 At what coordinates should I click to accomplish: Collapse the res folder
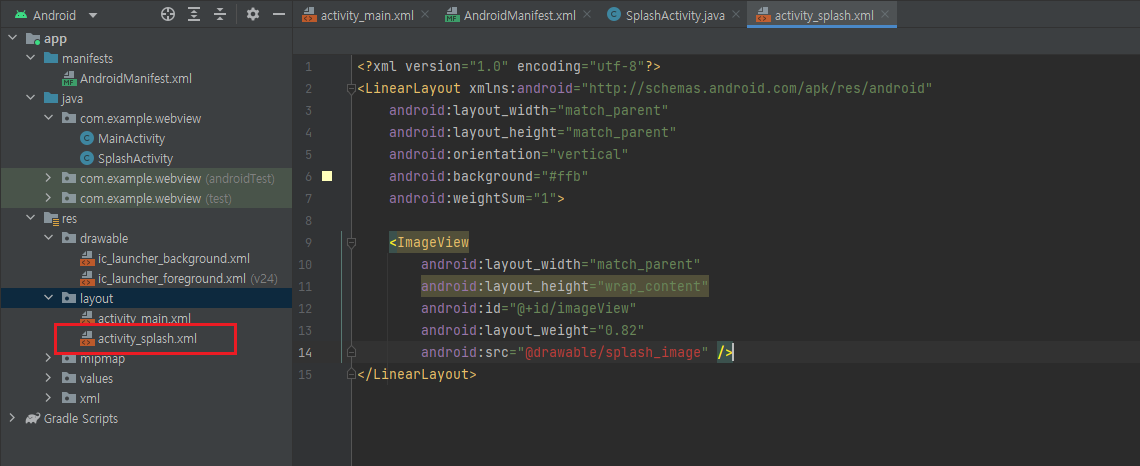pyautogui.click(x=31, y=218)
